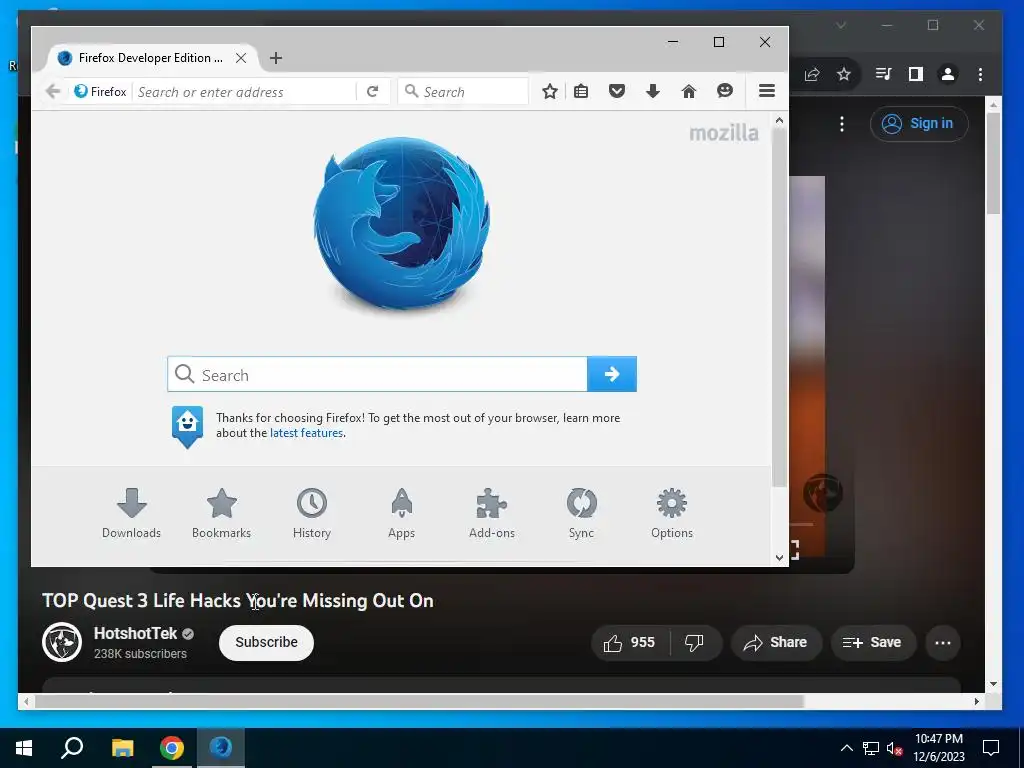Open the Firefox hamburger menu
1024x768 pixels.
[767, 91]
